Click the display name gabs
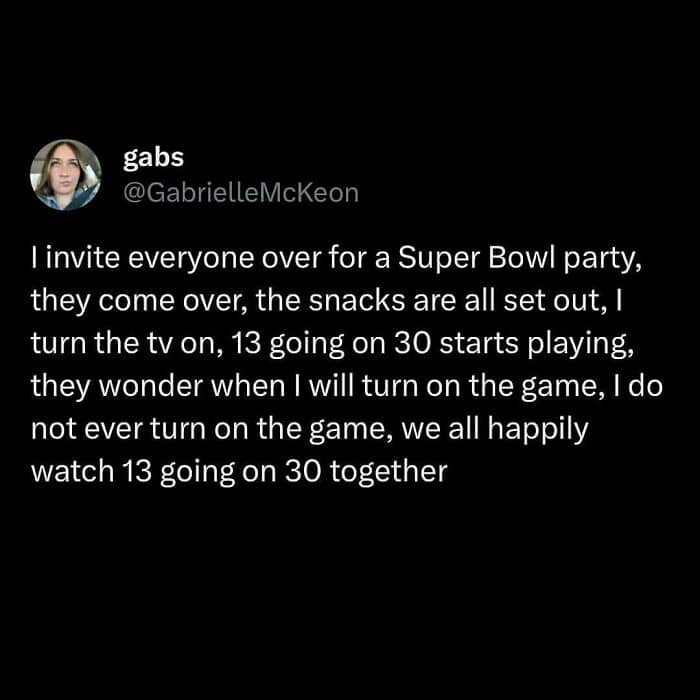This screenshot has height=700, width=700. [153, 158]
